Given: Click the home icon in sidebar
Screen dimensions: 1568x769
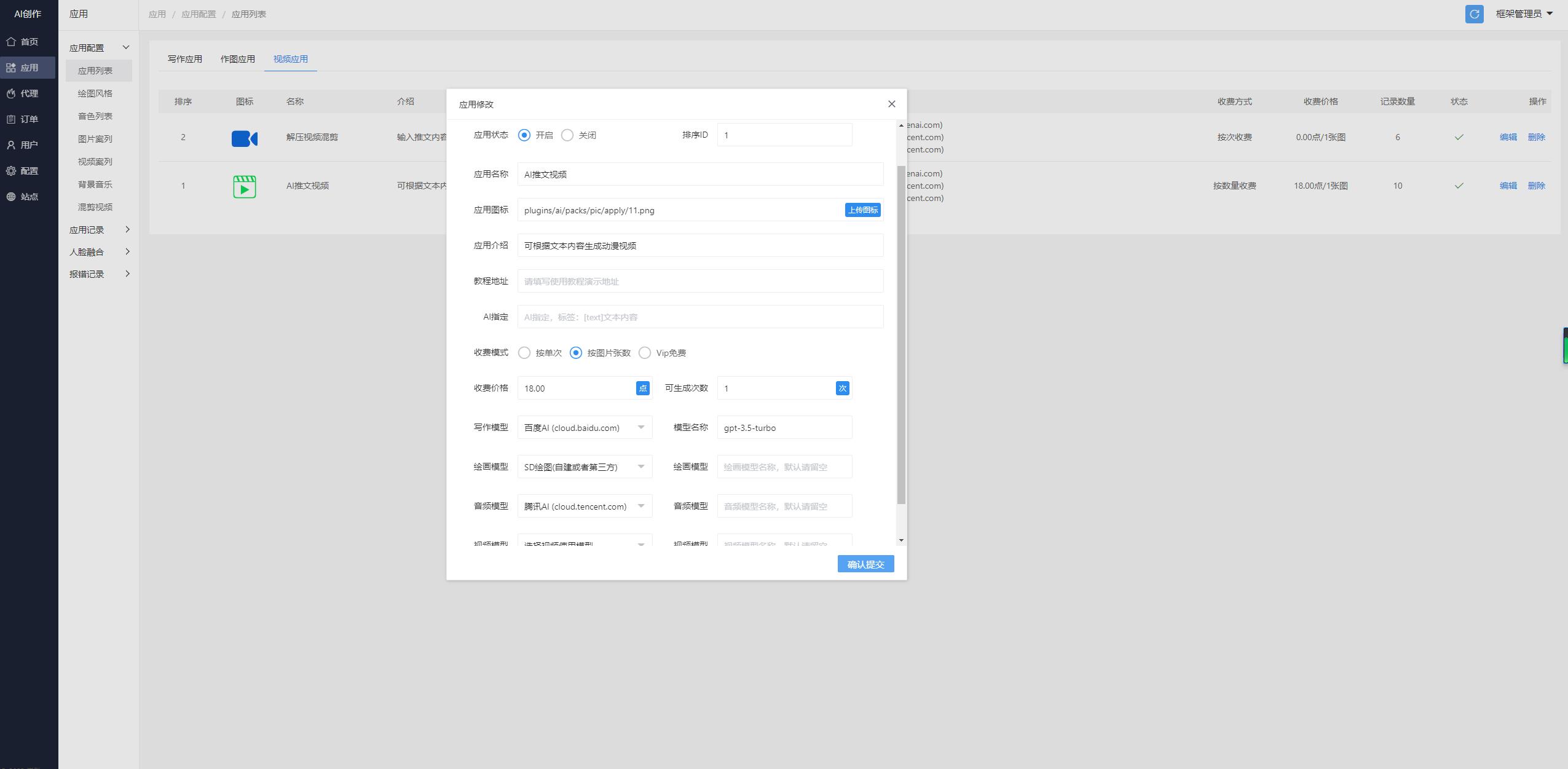Looking at the screenshot, I should click(11, 42).
